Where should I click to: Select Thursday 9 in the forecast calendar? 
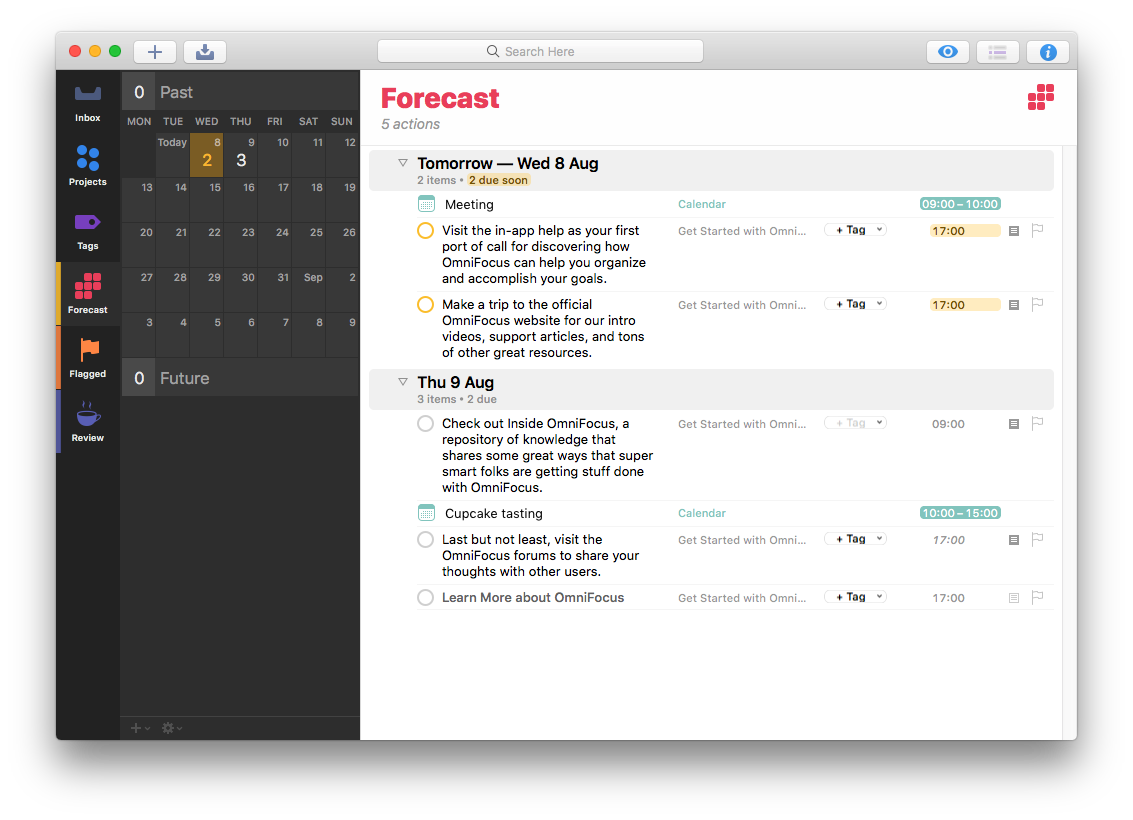coord(241,157)
